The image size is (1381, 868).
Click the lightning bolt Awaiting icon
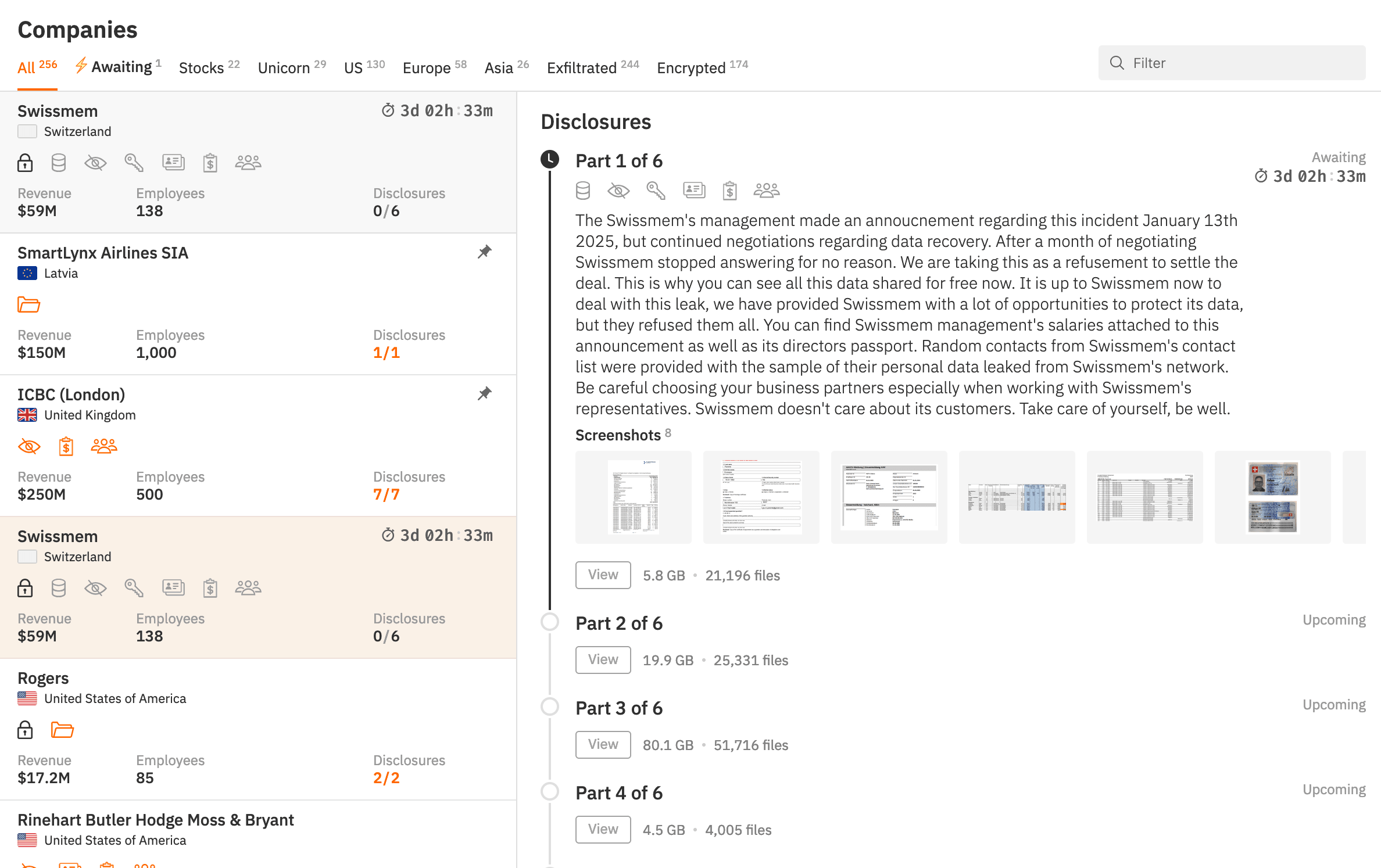point(81,65)
